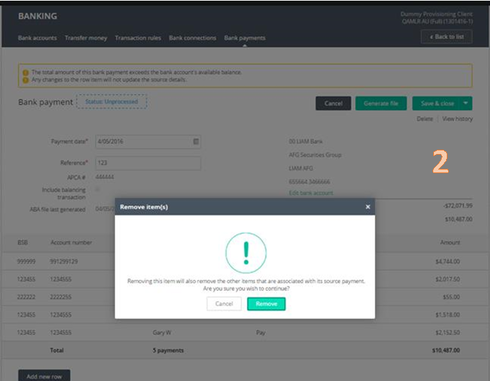Open the Payment date calendar icon
This screenshot has height=381, width=490.
(196, 142)
